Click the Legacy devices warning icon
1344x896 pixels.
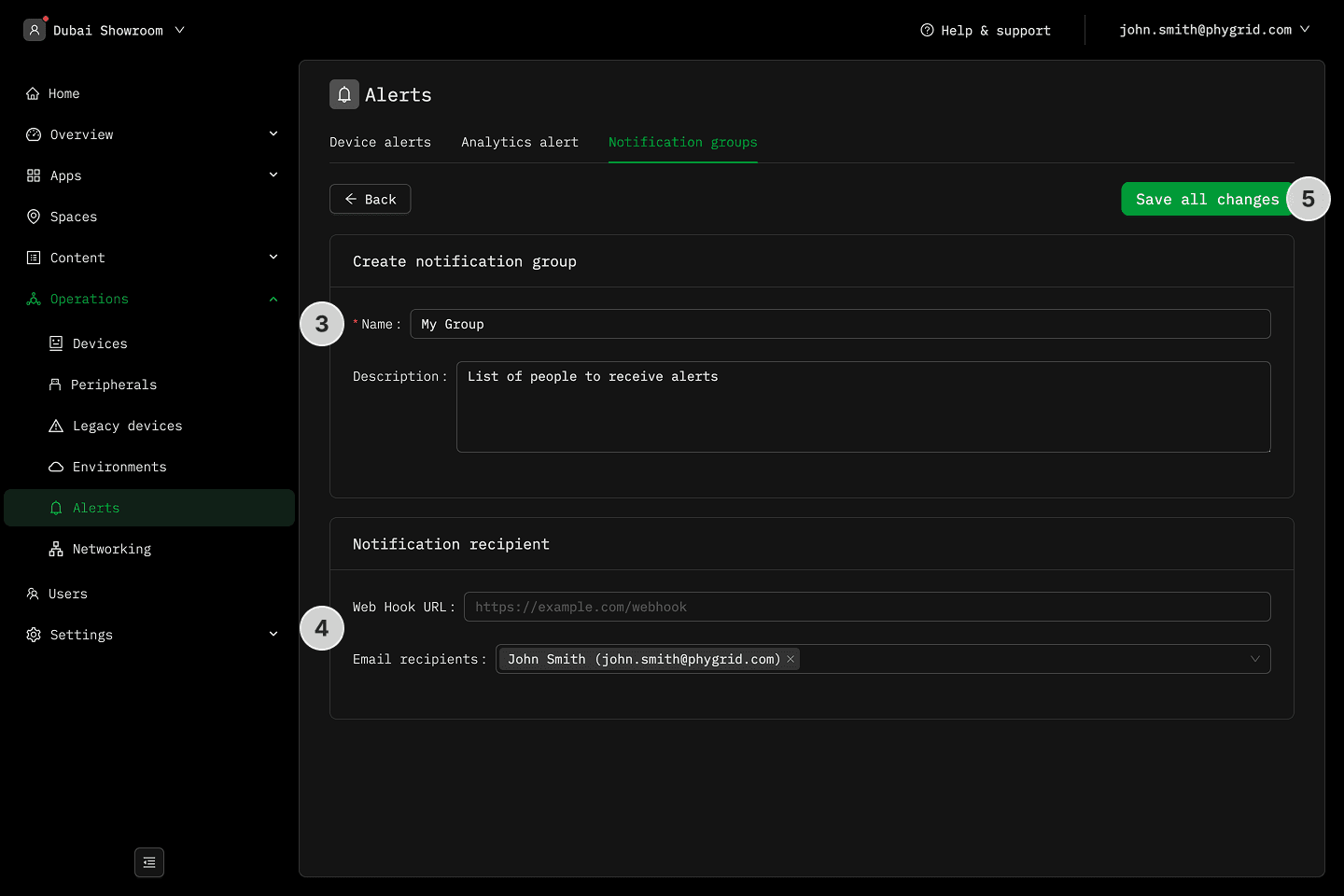pyautogui.click(x=56, y=426)
